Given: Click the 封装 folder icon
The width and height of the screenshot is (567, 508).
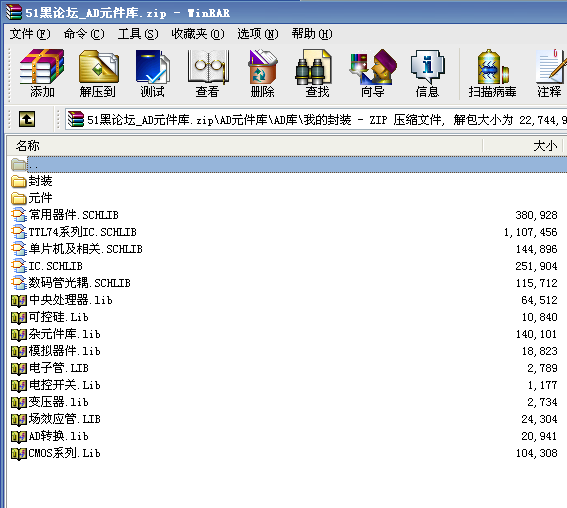Looking at the screenshot, I should click(x=18, y=181).
